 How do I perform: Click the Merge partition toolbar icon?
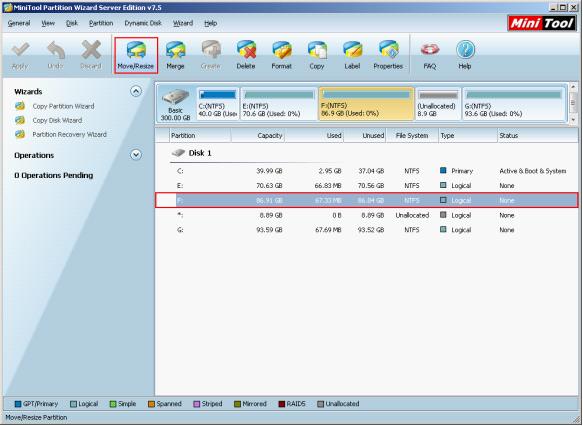[175, 50]
